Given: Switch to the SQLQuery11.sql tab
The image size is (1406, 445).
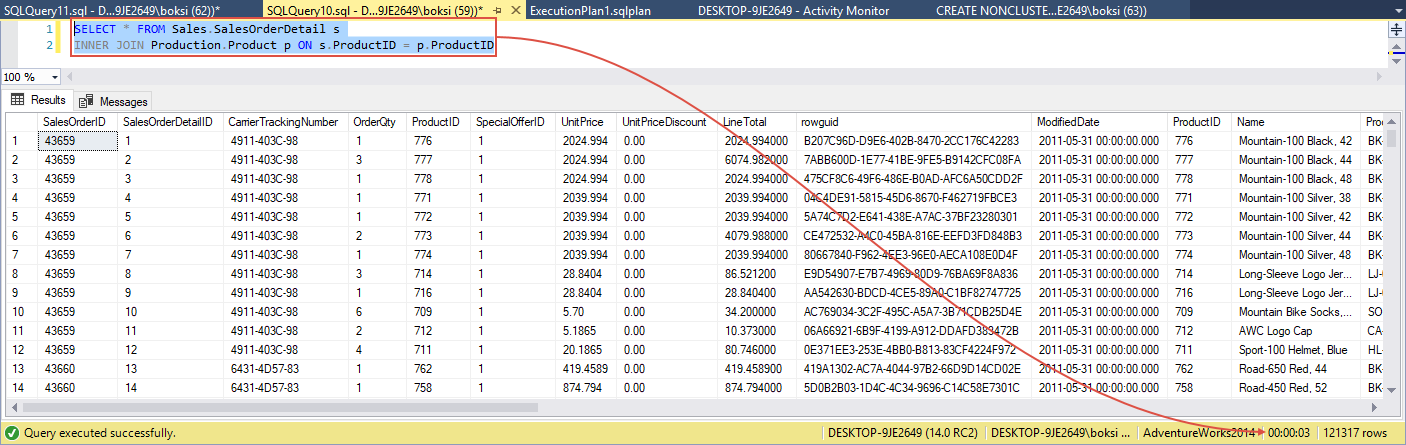Looking at the screenshot, I should (x=110, y=9).
